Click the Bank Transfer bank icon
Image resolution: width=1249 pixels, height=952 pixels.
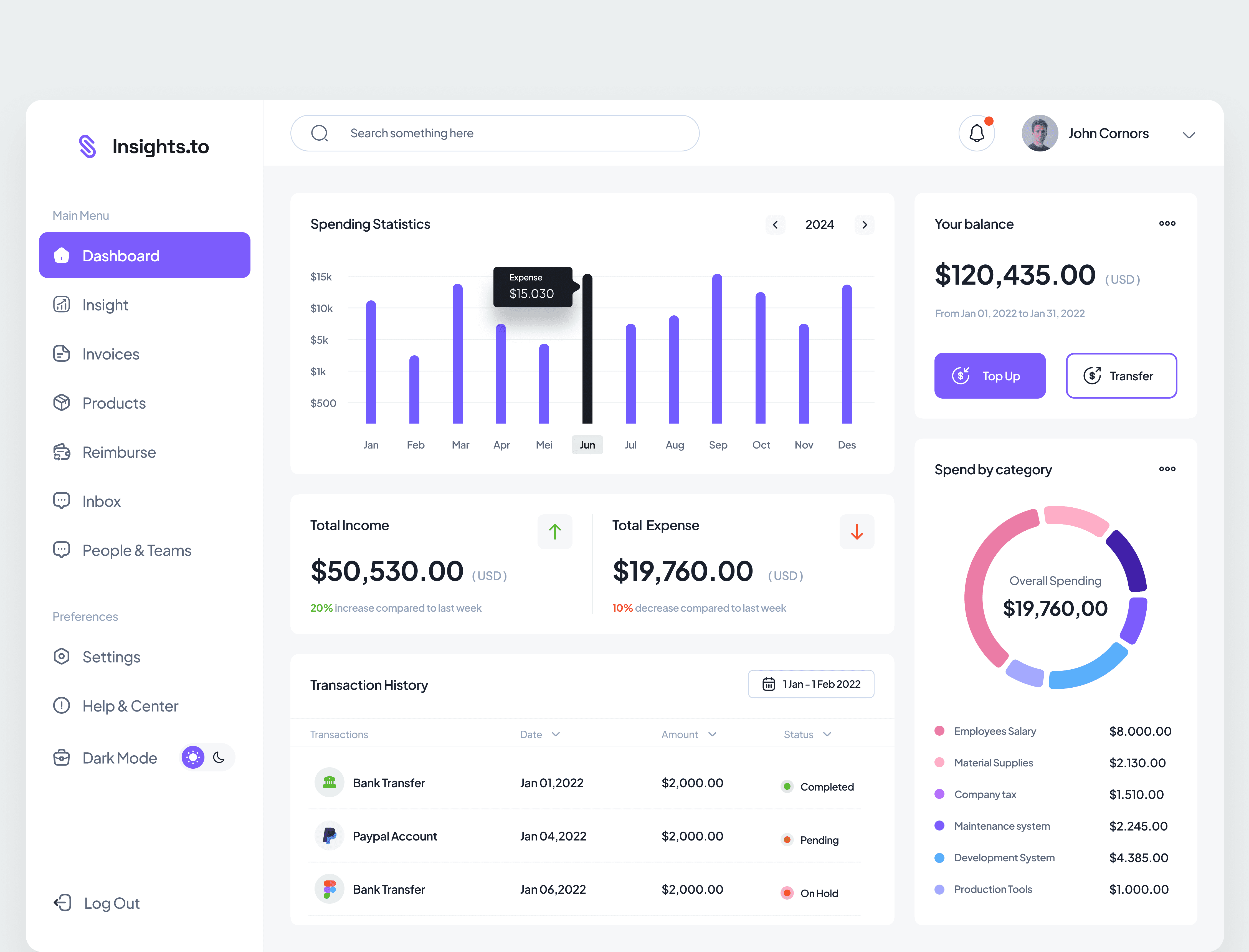(x=329, y=783)
